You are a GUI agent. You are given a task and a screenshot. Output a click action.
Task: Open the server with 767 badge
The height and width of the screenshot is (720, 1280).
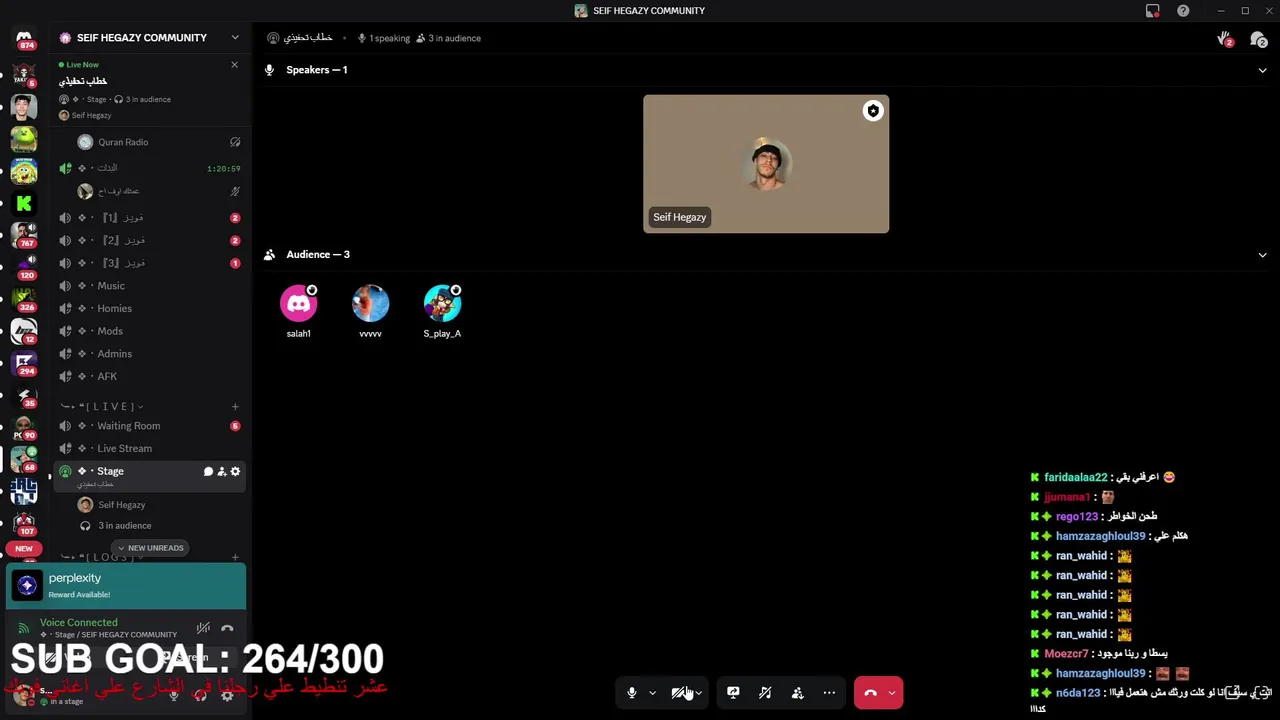pos(24,236)
